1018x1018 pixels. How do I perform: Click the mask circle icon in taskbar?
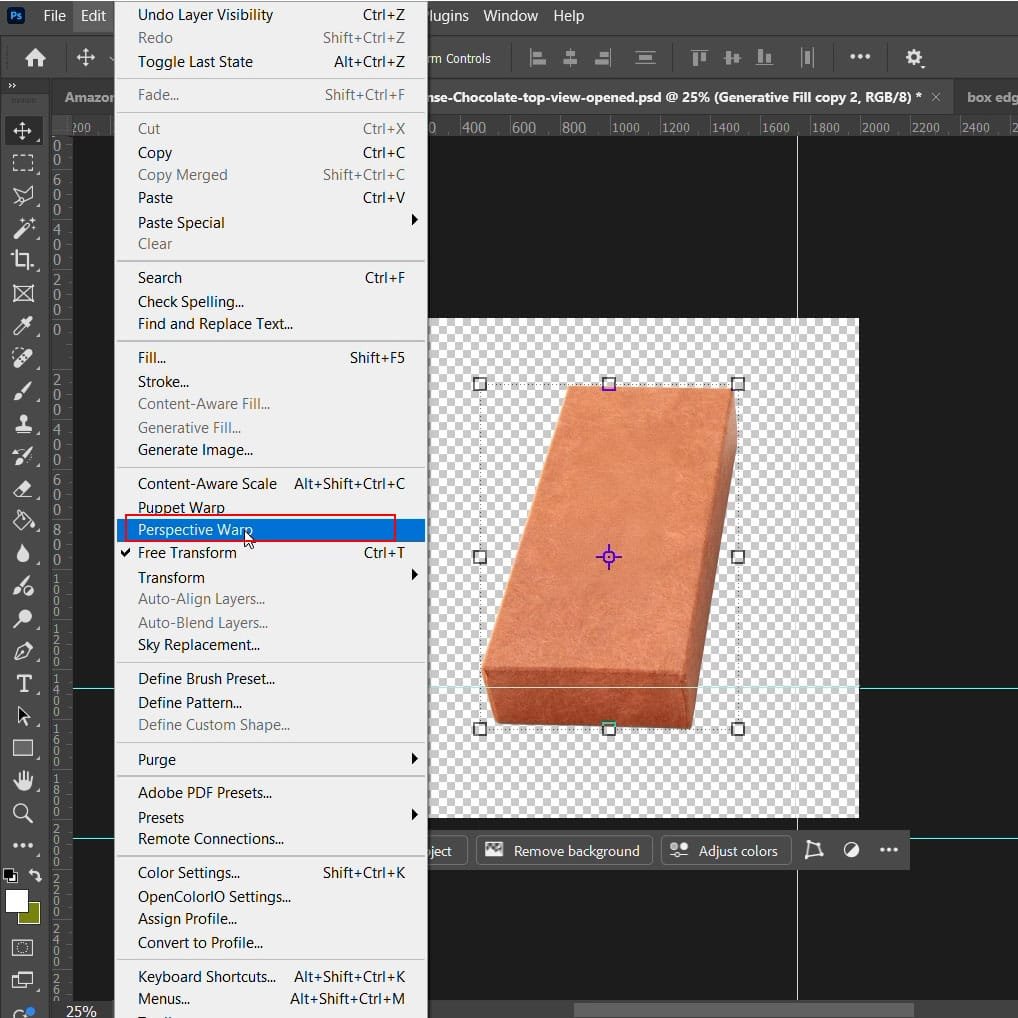point(851,850)
